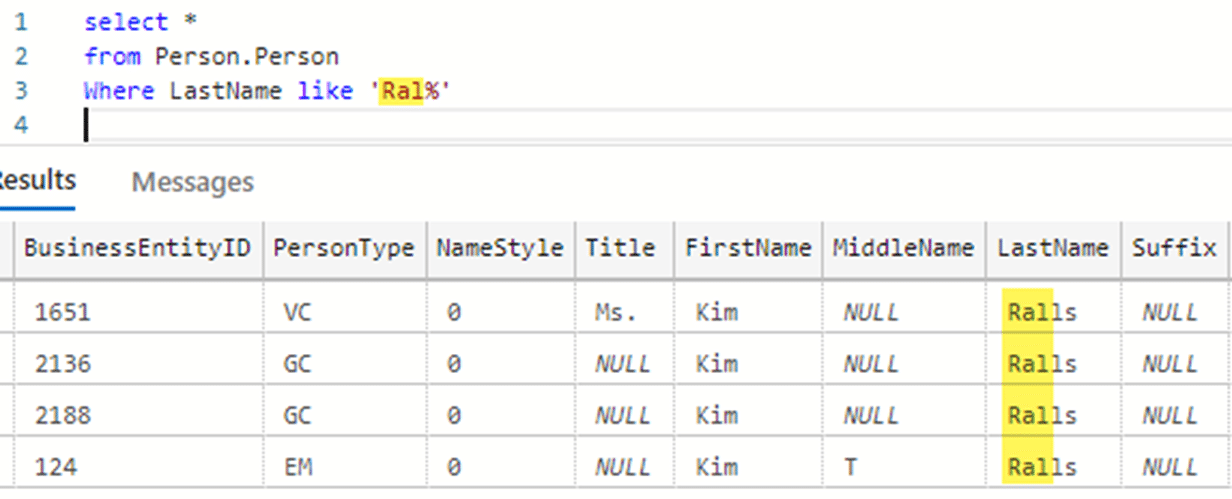Click the 'Ral%' string in the query
The image size is (1232, 499).
[x=410, y=91]
